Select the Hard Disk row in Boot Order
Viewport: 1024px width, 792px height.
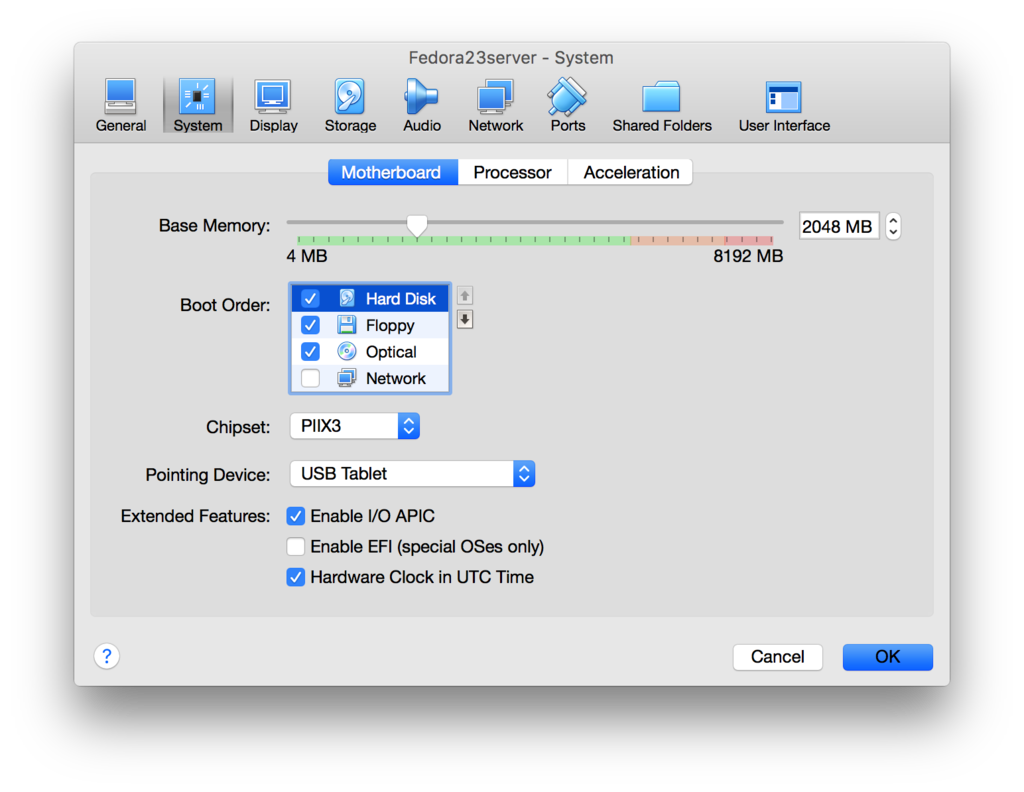tap(370, 298)
